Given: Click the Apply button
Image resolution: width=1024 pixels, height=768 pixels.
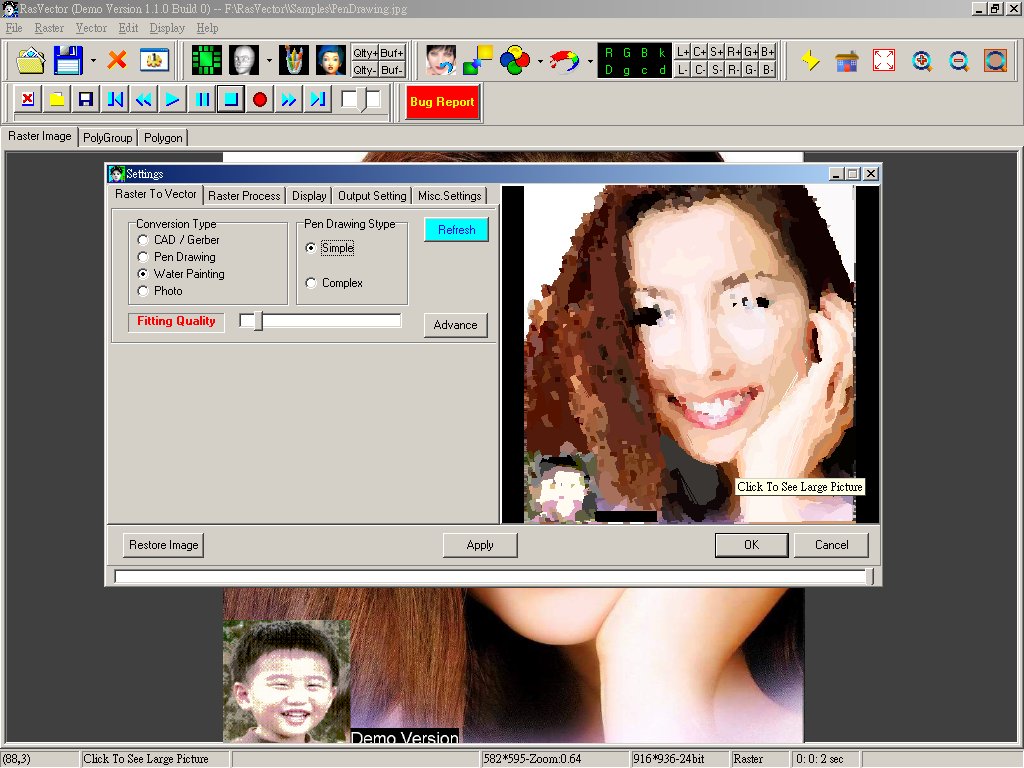Looking at the screenshot, I should point(480,545).
